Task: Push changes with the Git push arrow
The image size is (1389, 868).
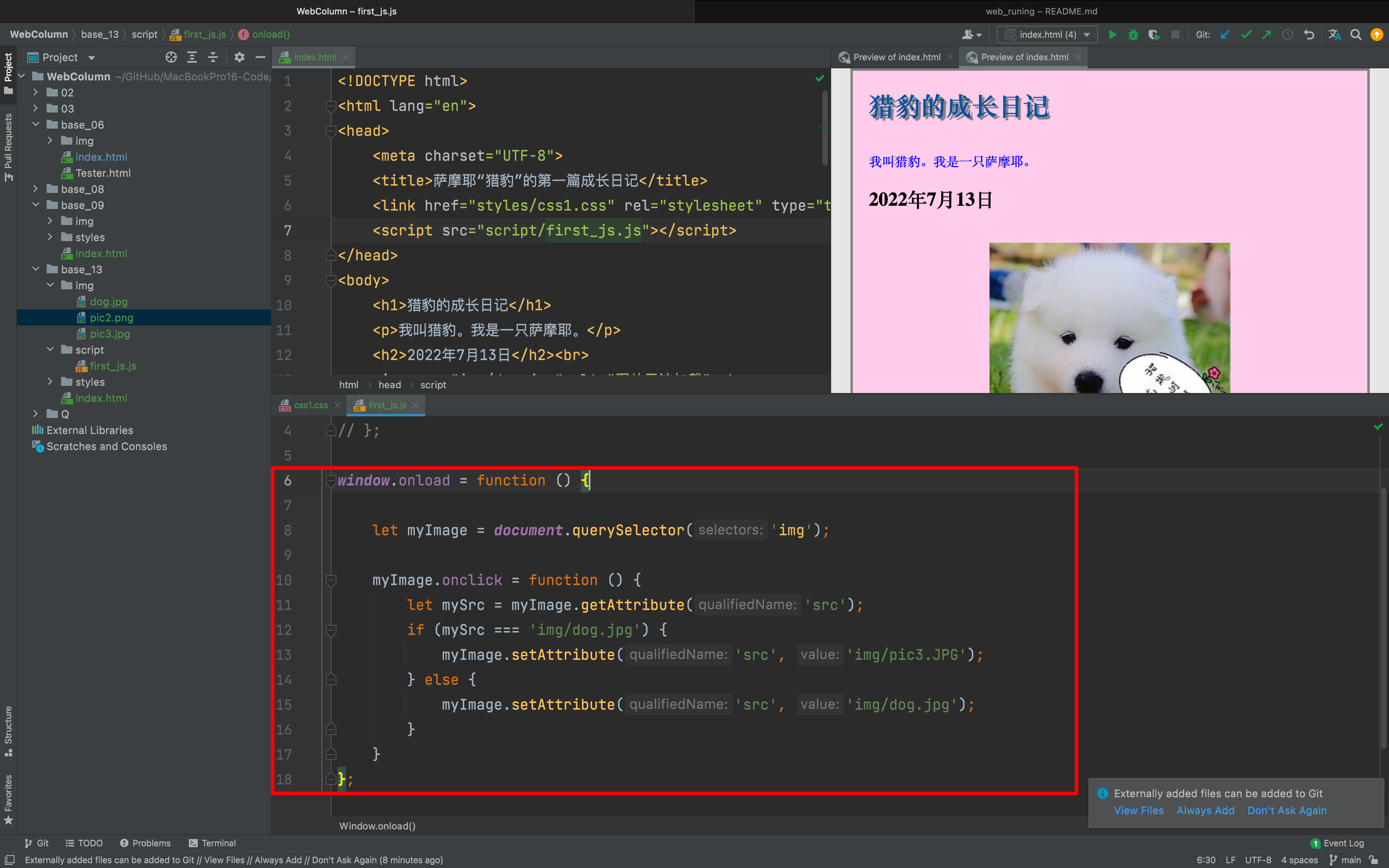Action: pos(1267,35)
